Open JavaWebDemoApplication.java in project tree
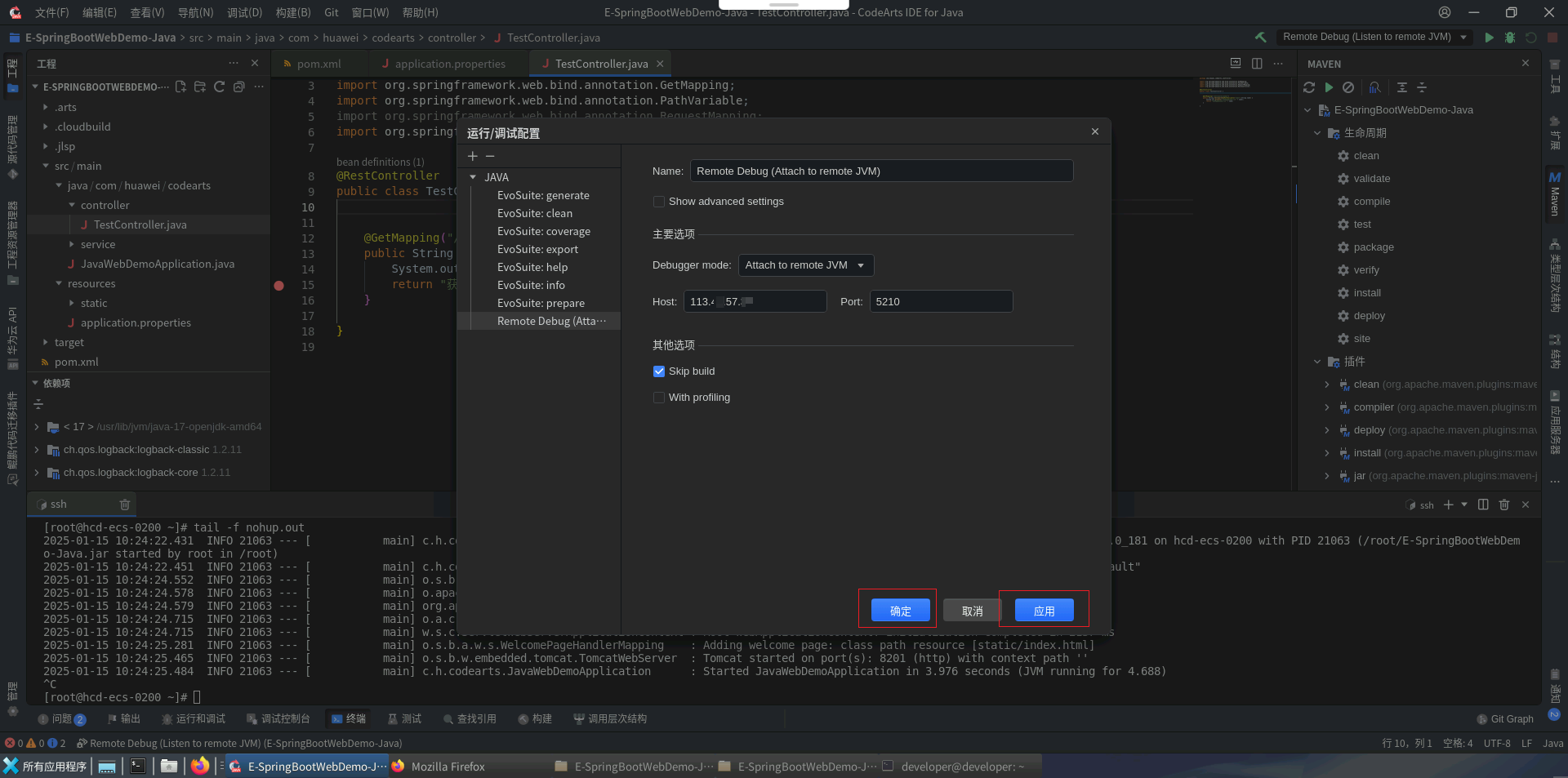The height and width of the screenshot is (778, 1568). click(158, 265)
